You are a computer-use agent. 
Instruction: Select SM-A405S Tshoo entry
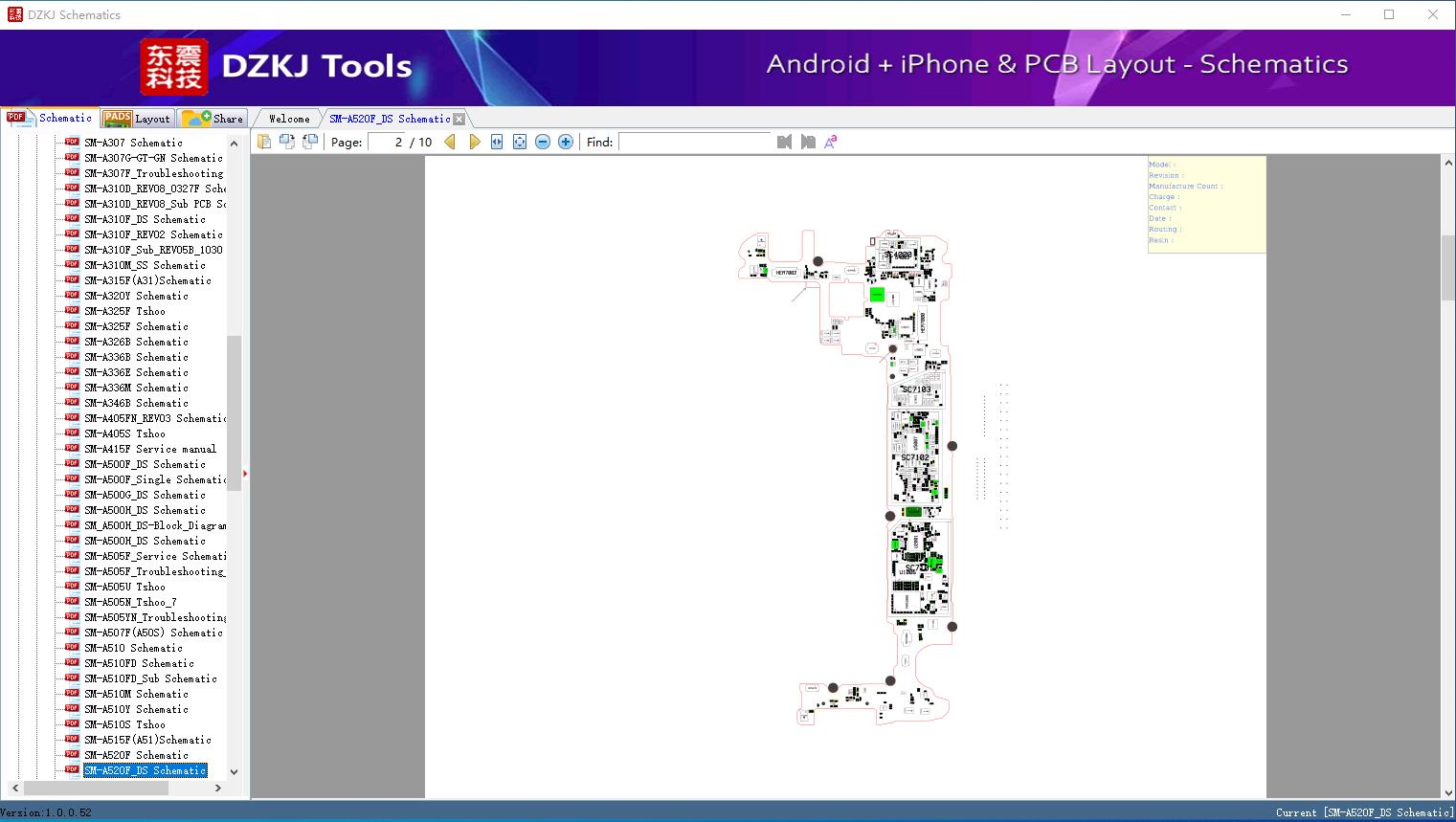point(124,433)
